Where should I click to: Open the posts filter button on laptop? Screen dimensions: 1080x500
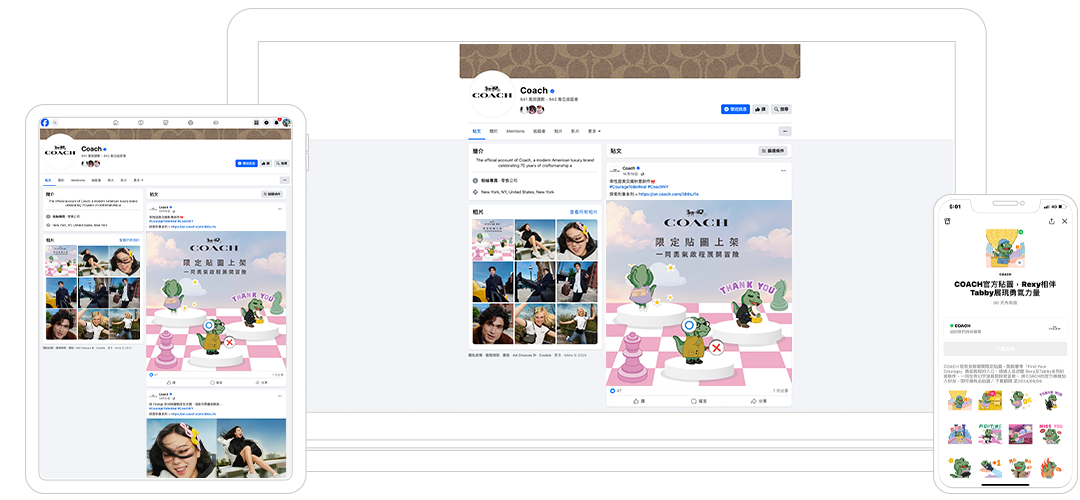click(x=773, y=151)
